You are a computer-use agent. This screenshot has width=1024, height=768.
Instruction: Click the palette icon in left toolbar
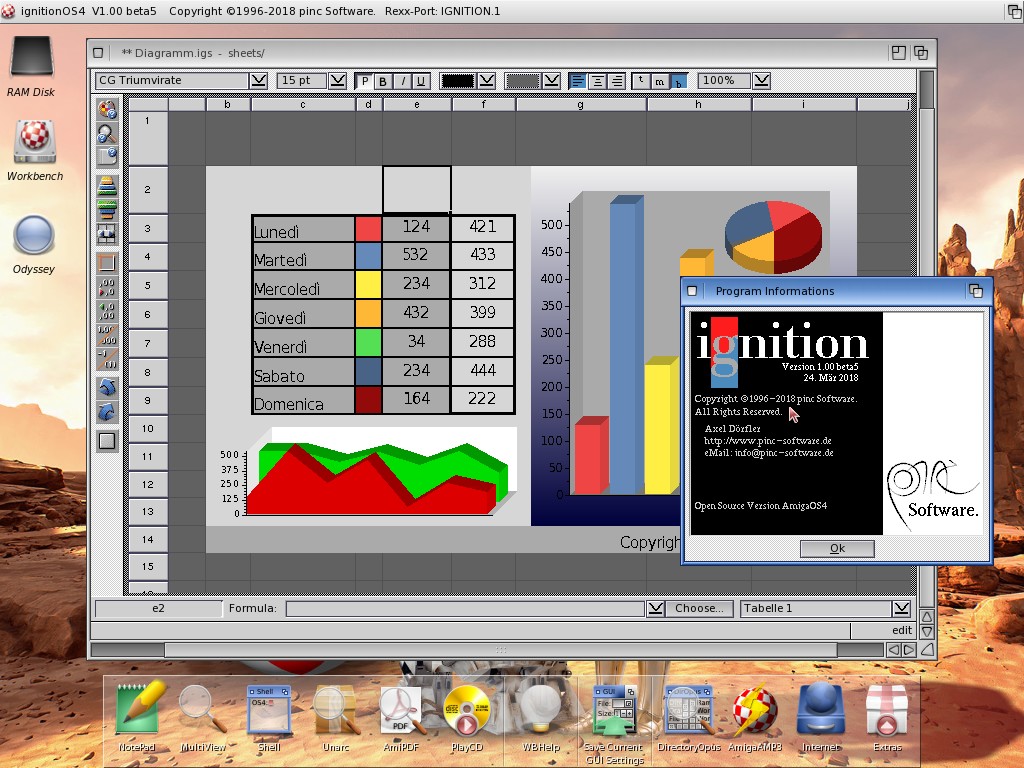(107, 109)
